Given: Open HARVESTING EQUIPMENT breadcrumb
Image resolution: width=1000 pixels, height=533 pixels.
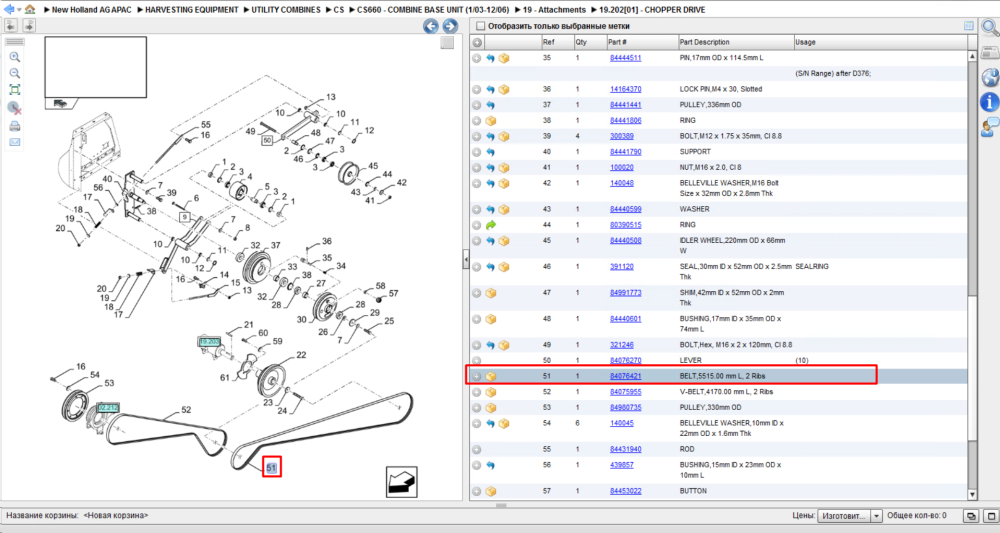Looking at the screenshot, I should point(191,10).
